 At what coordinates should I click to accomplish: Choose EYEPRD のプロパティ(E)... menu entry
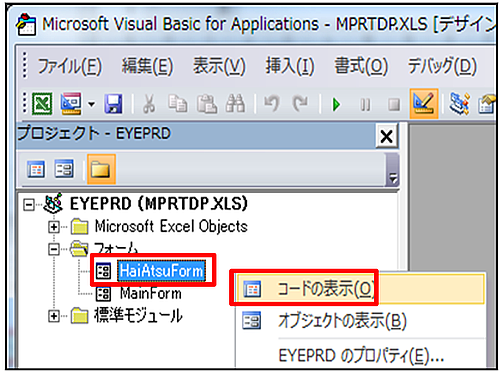click(360, 355)
